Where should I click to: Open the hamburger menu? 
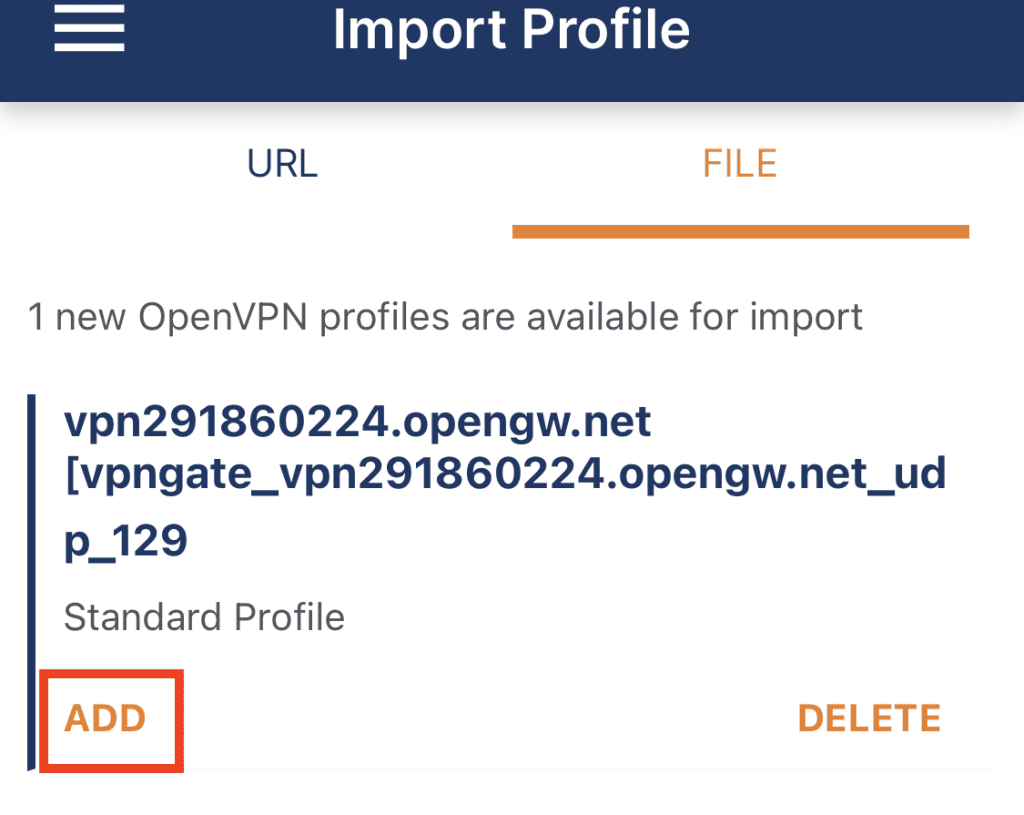pos(89,28)
